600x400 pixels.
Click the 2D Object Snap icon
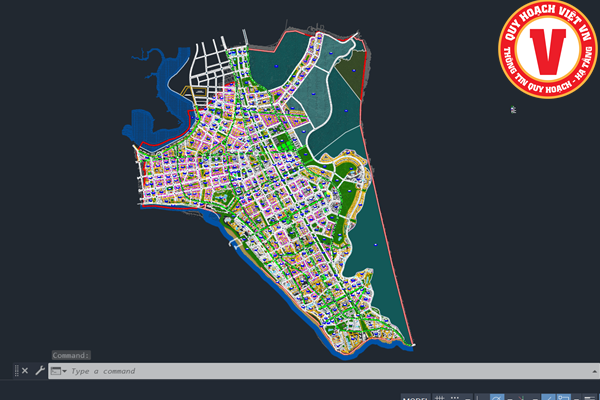pos(564,398)
